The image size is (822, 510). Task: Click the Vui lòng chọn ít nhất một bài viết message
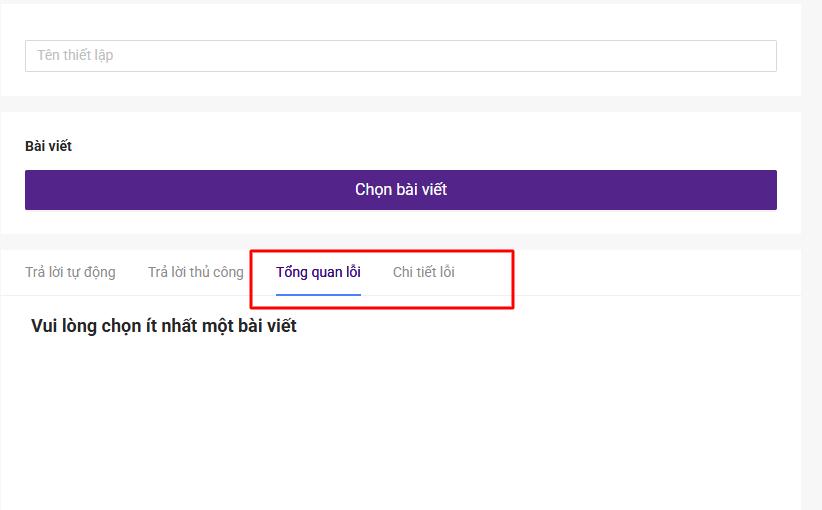click(x=164, y=326)
